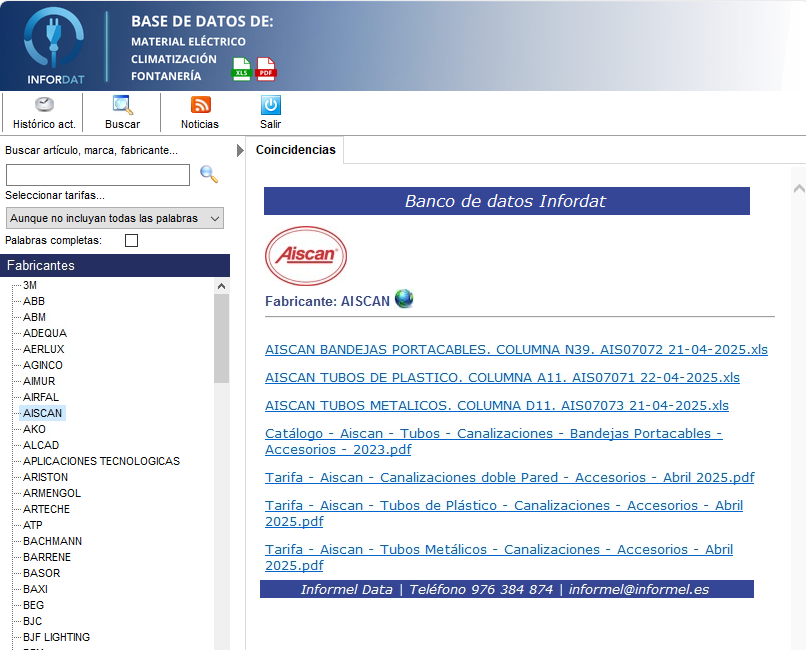Open Tarifa Tubos Metálicos pdf link

click(x=499, y=557)
